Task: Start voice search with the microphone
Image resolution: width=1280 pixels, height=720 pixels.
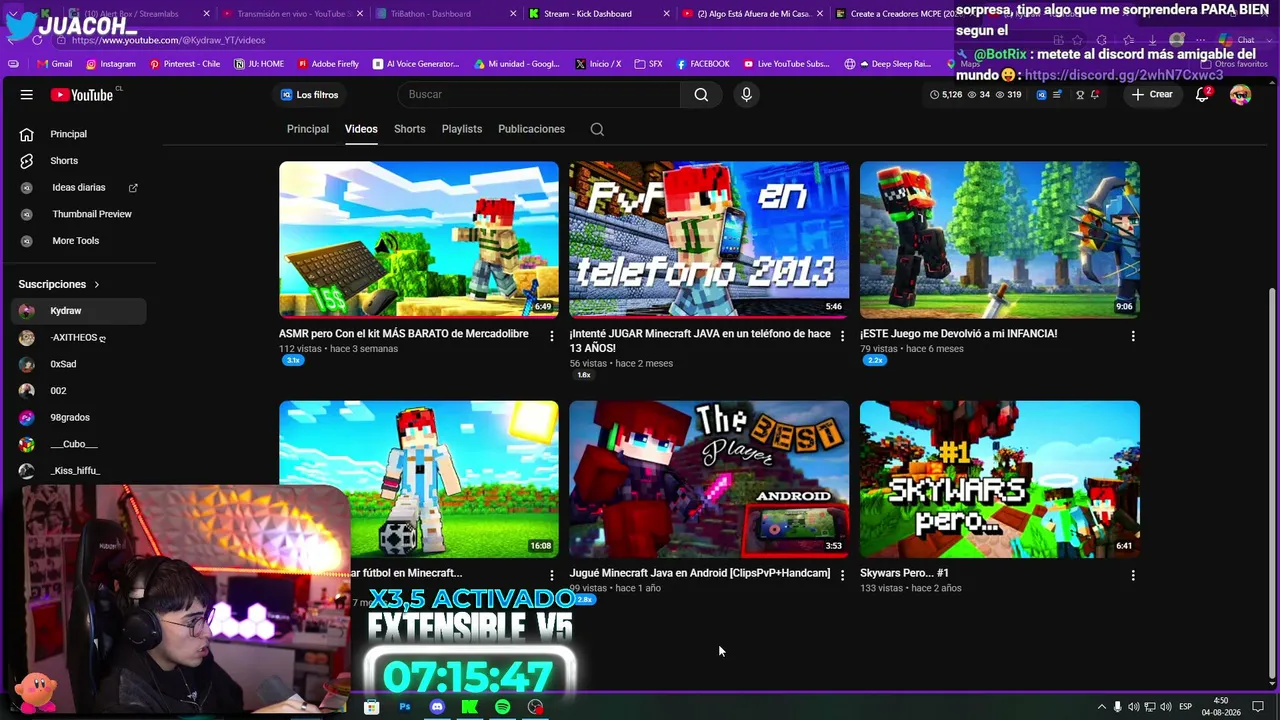Action: [746, 95]
